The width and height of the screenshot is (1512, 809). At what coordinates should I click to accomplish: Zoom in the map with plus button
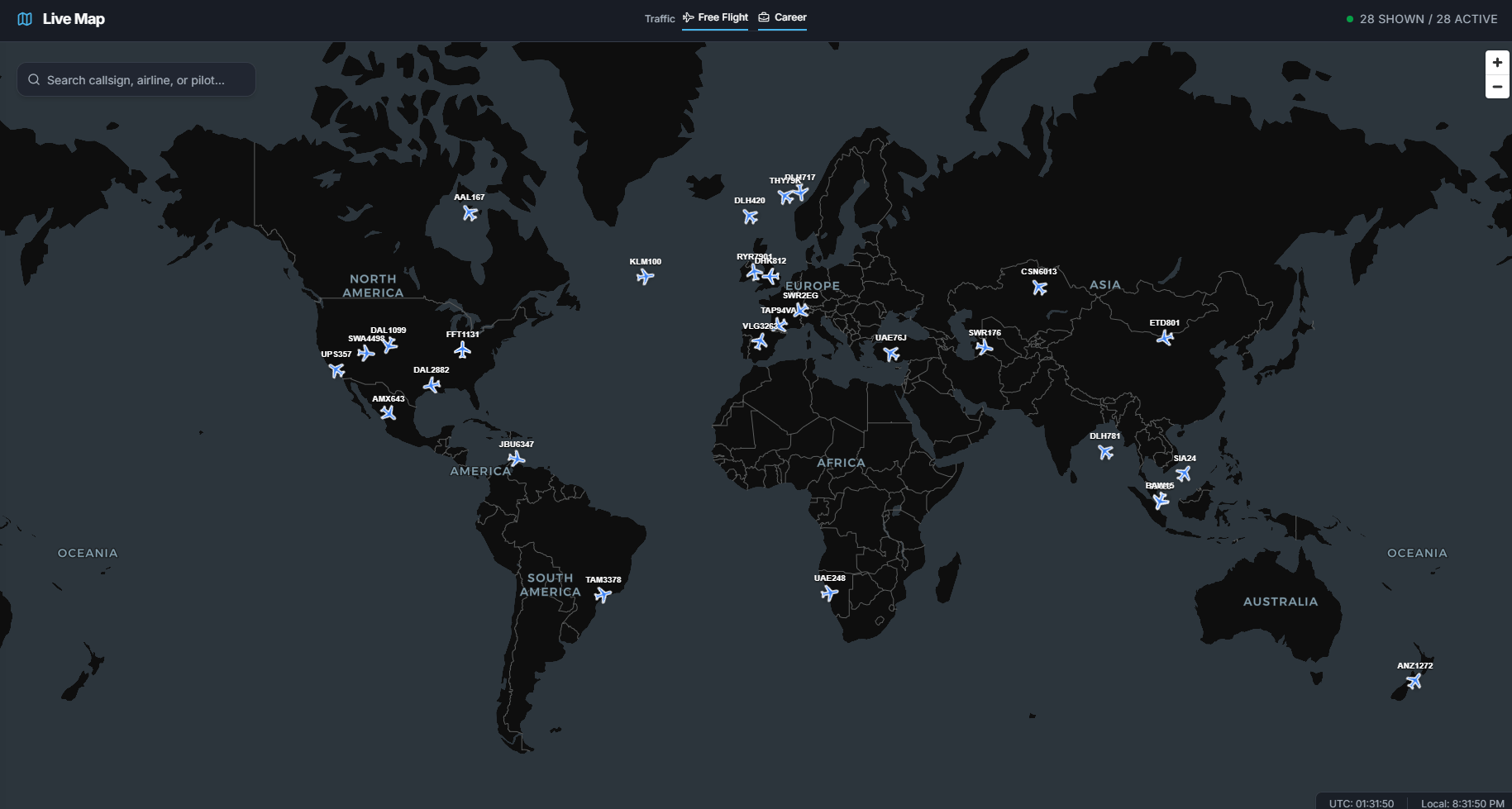1497,63
